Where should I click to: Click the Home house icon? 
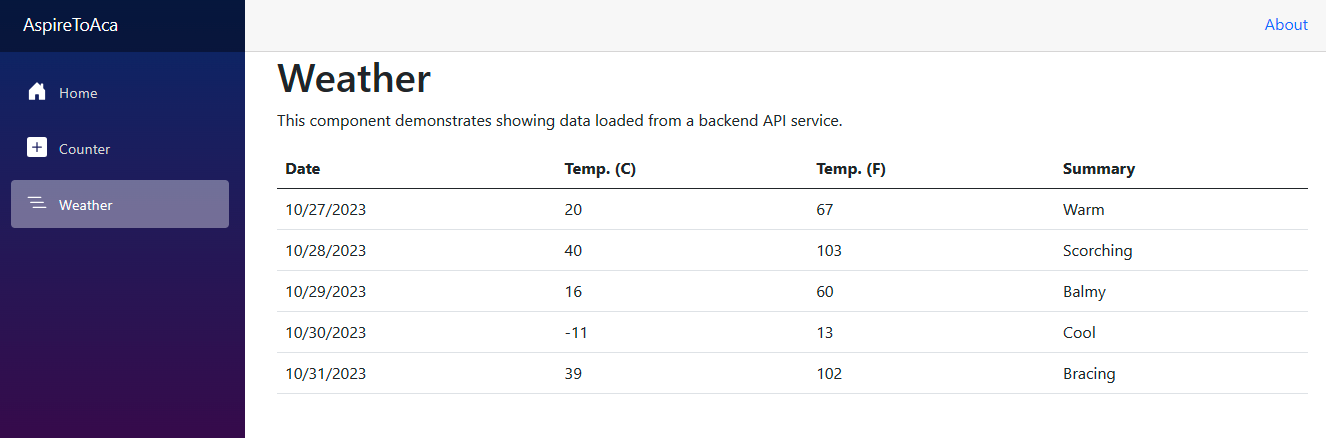click(37, 92)
